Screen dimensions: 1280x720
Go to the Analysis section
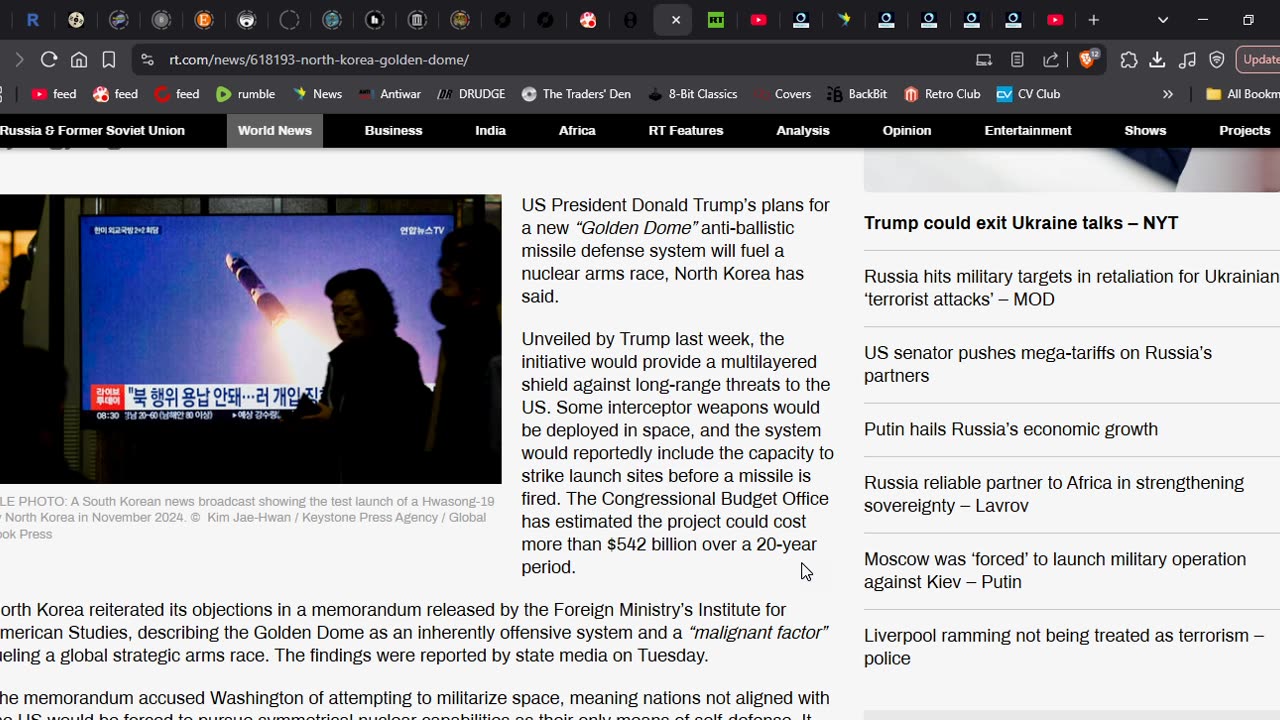click(x=803, y=131)
